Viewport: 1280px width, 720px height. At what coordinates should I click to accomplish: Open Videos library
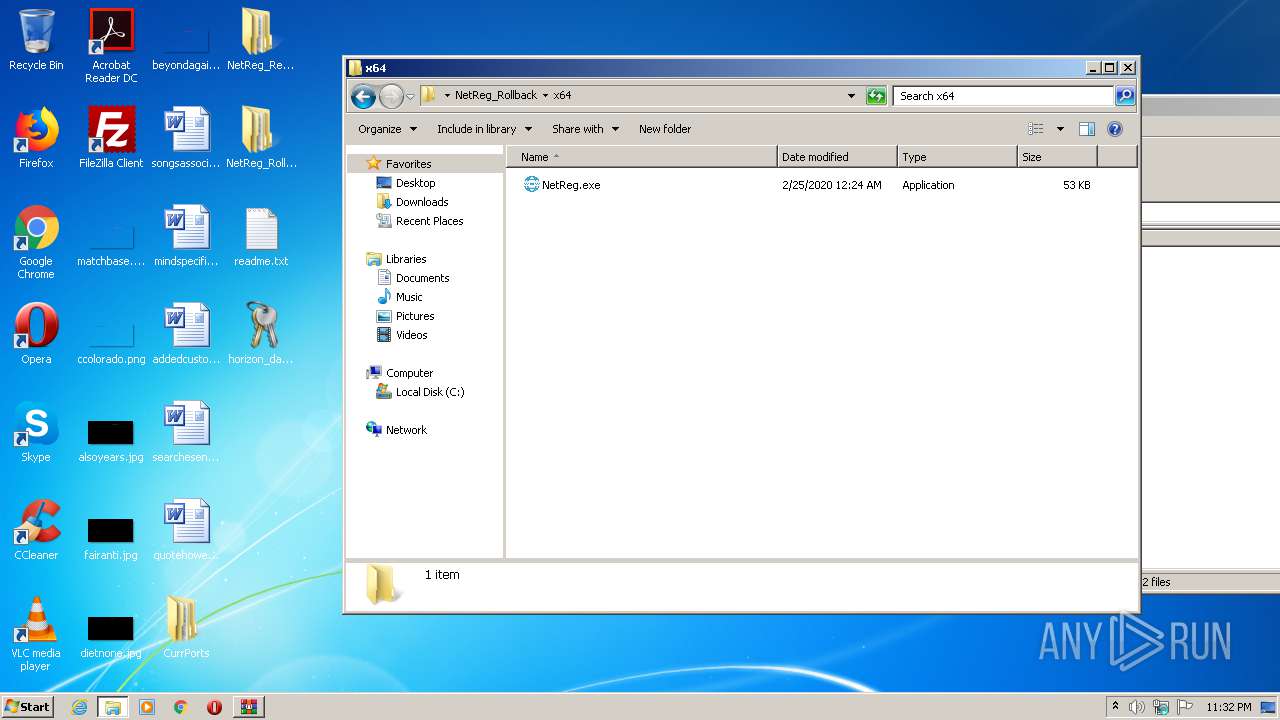pos(411,335)
